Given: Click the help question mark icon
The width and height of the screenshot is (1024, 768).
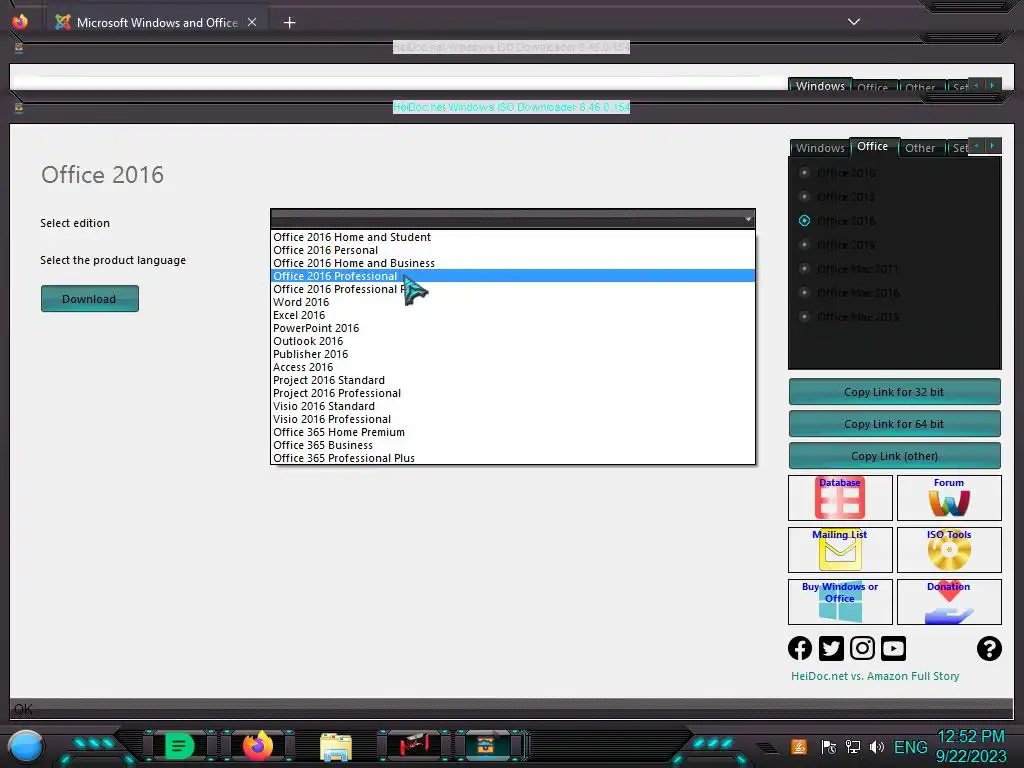Looking at the screenshot, I should [x=989, y=648].
